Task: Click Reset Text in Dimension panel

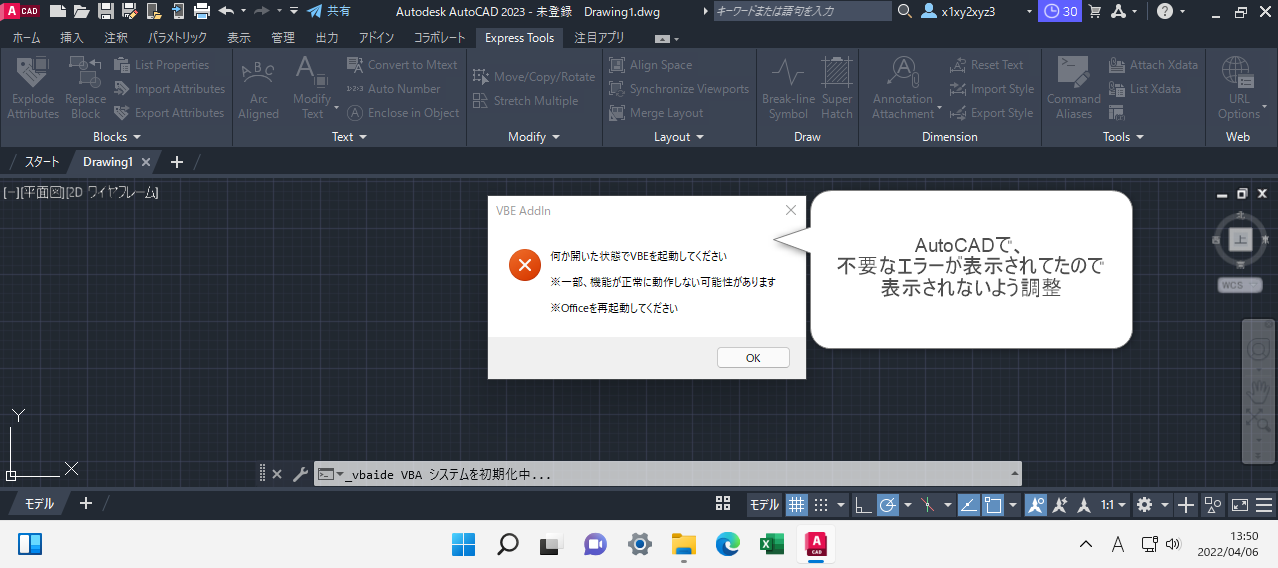Action: (x=986, y=65)
